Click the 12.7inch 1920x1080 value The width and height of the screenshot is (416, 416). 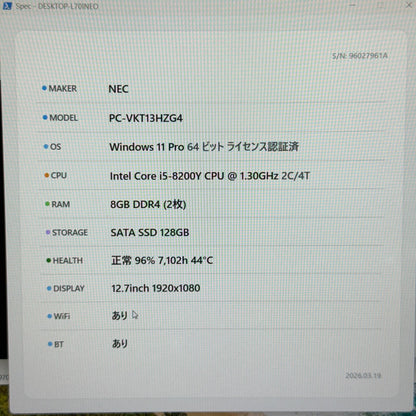point(156,288)
